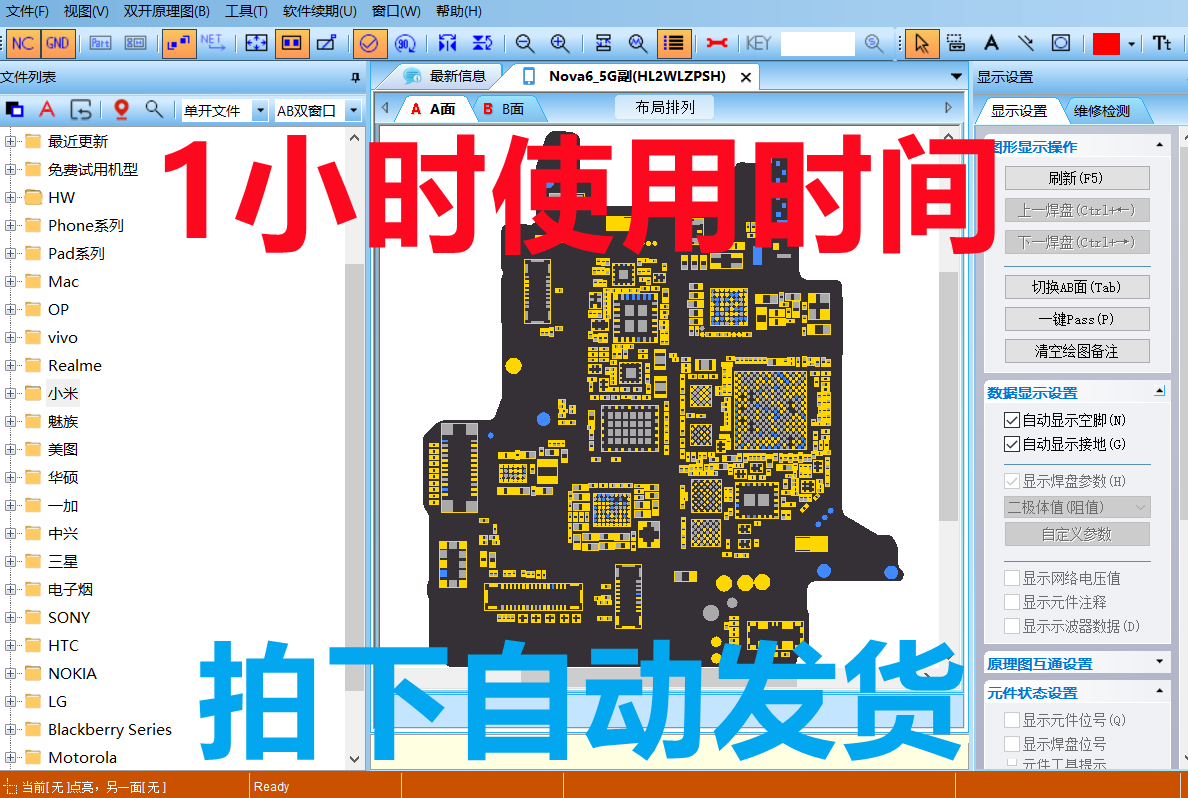Image resolution: width=1188 pixels, height=798 pixels.
Task: Select the NC icon in the toolbar
Action: 22,43
